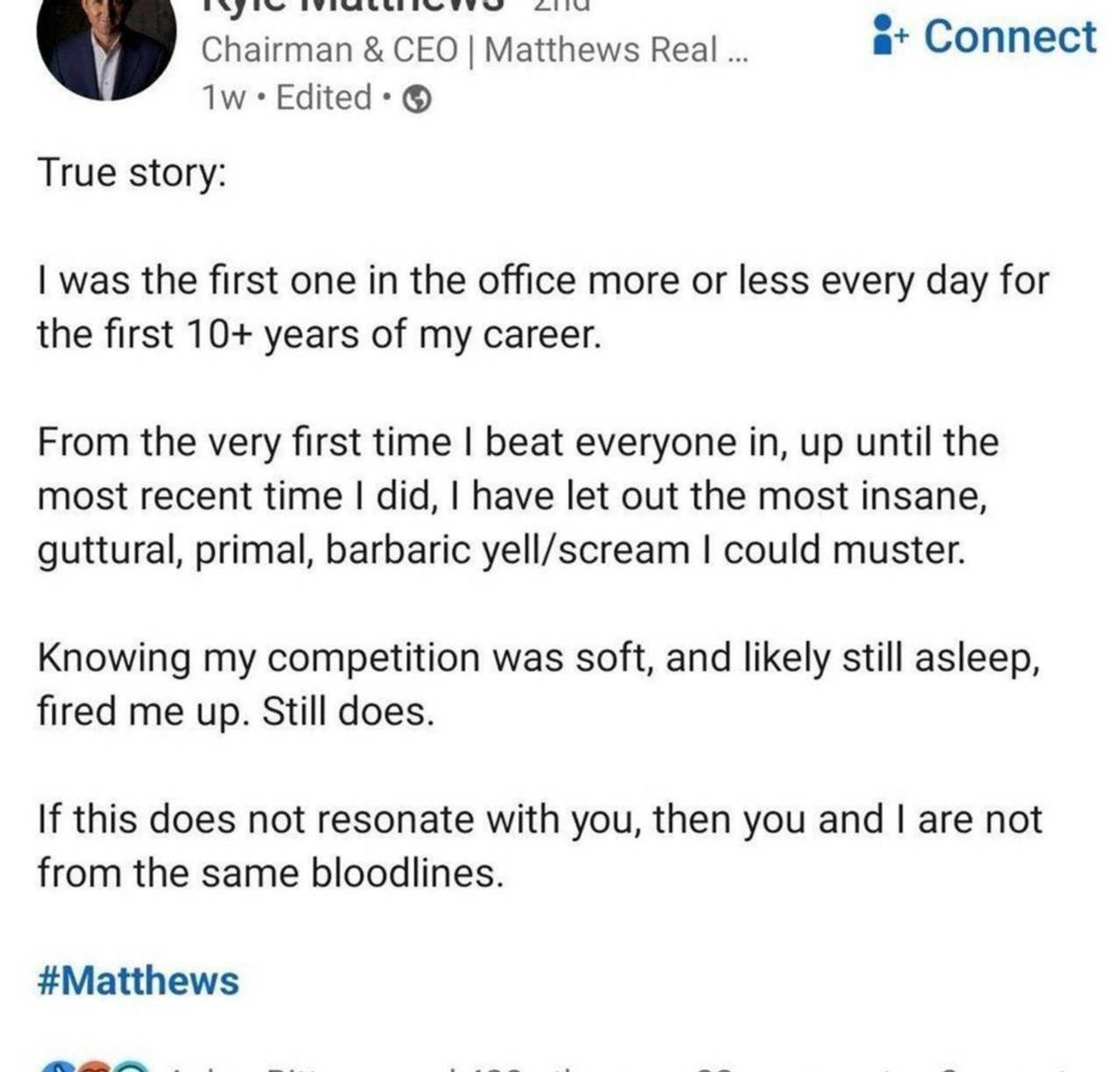
Task: Click the globe public visibility icon
Action: click(417, 100)
